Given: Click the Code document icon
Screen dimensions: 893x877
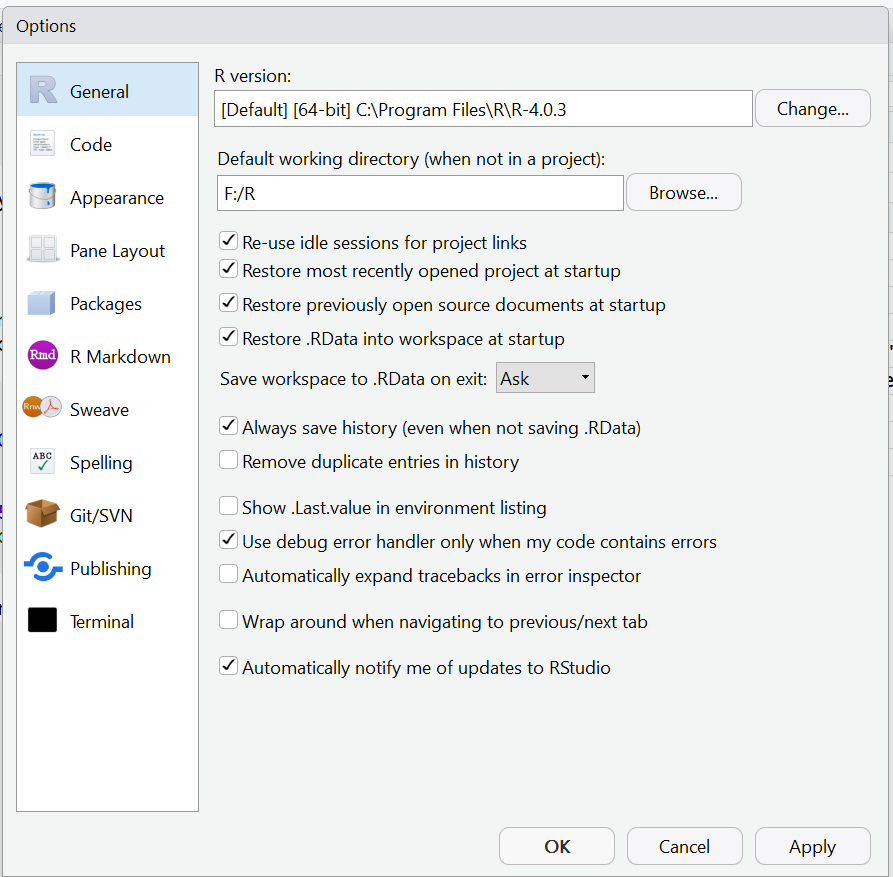Looking at the screenshot, I should [43, 144].
